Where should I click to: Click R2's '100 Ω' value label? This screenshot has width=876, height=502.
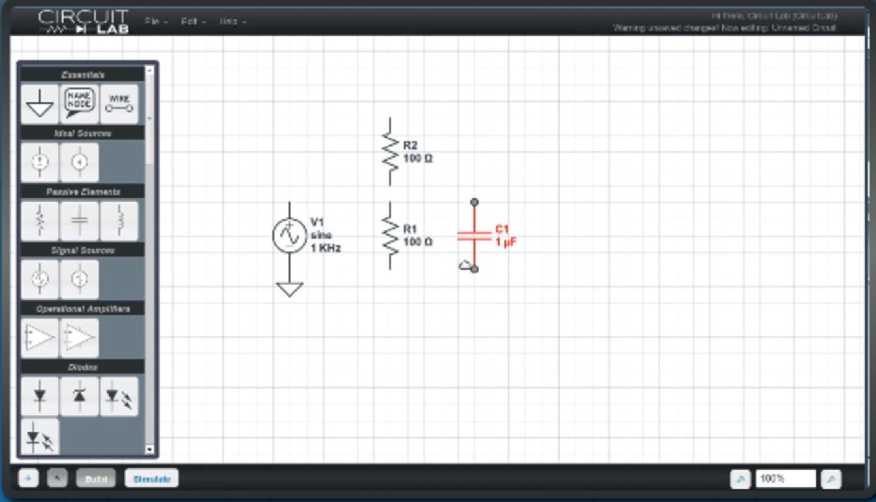[418, 159]
